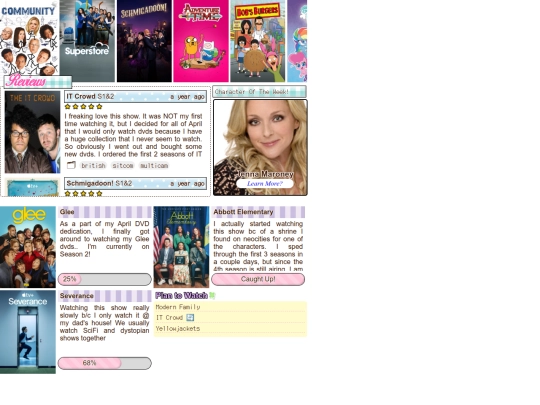Viewport: 540px width, 405px height.
Task: Click the IT Crowd review body text
Action: click(x=133, y=135)
